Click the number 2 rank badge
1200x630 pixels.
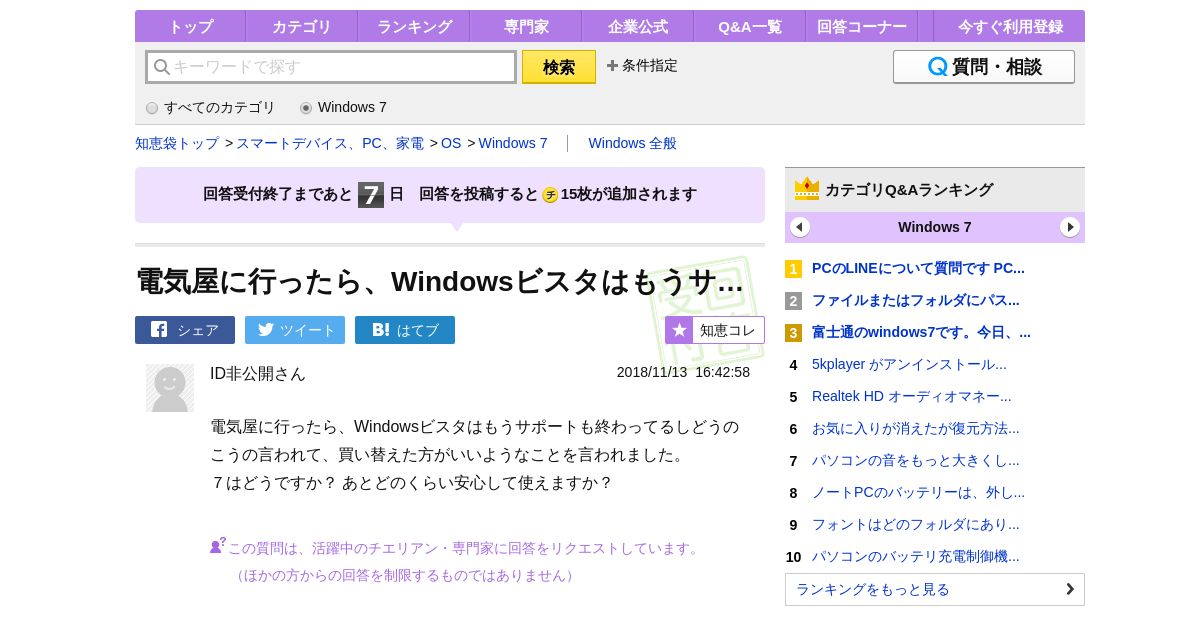tap(793, 301)
